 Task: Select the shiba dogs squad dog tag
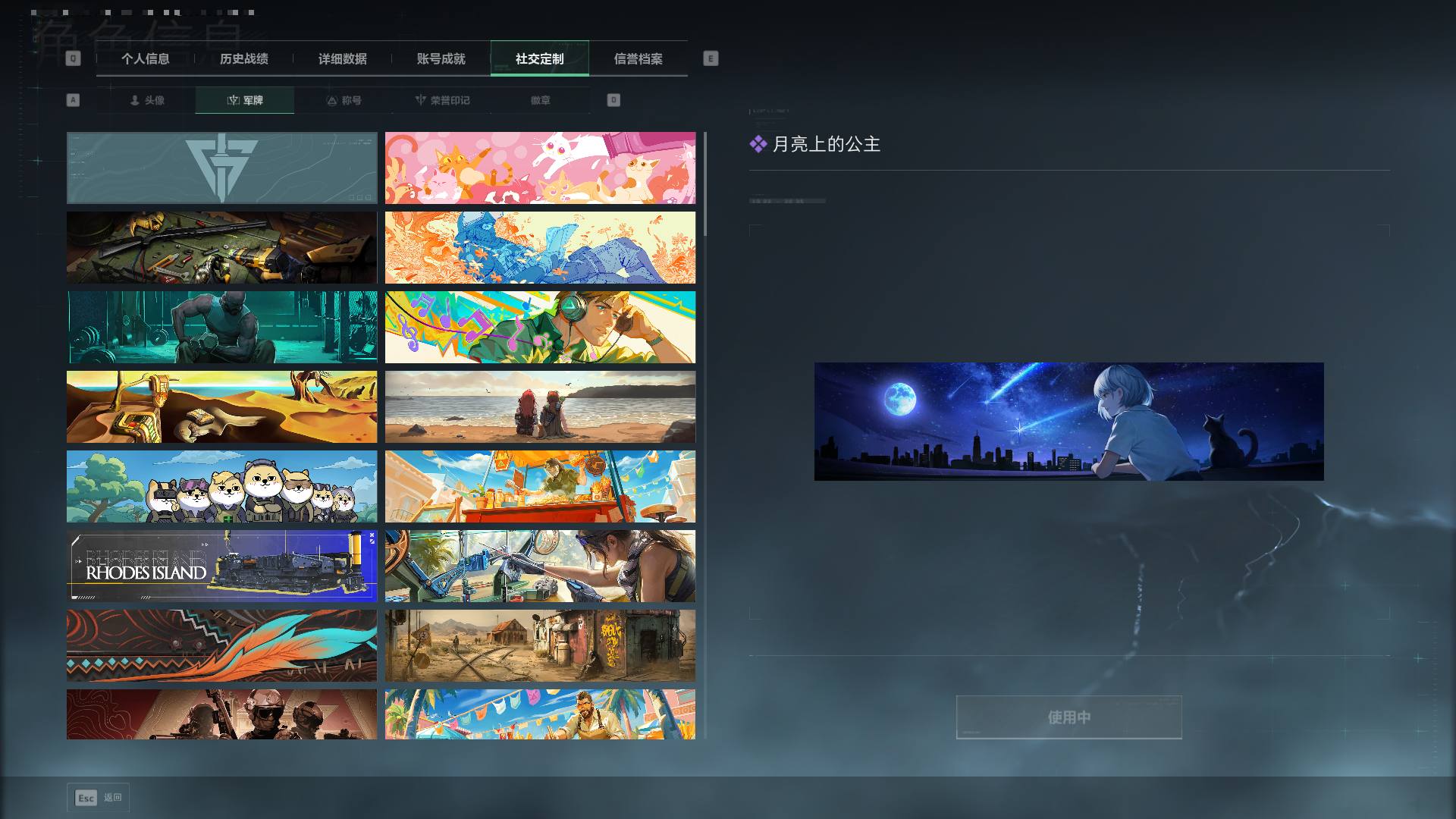221,487
